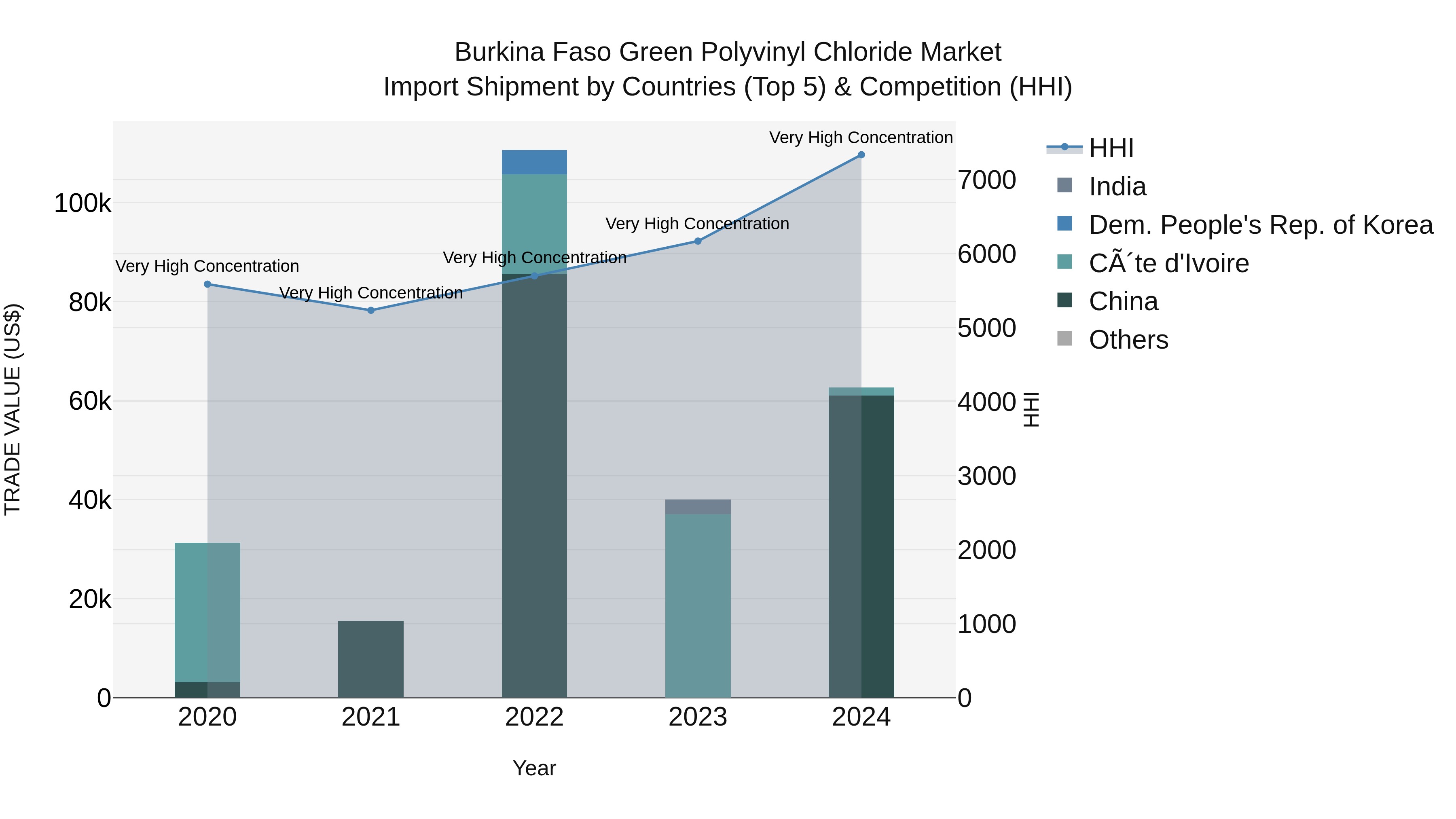The image size is (1456, 819).
Task: Click the 40k left axis tick
Action: point(90,500)
